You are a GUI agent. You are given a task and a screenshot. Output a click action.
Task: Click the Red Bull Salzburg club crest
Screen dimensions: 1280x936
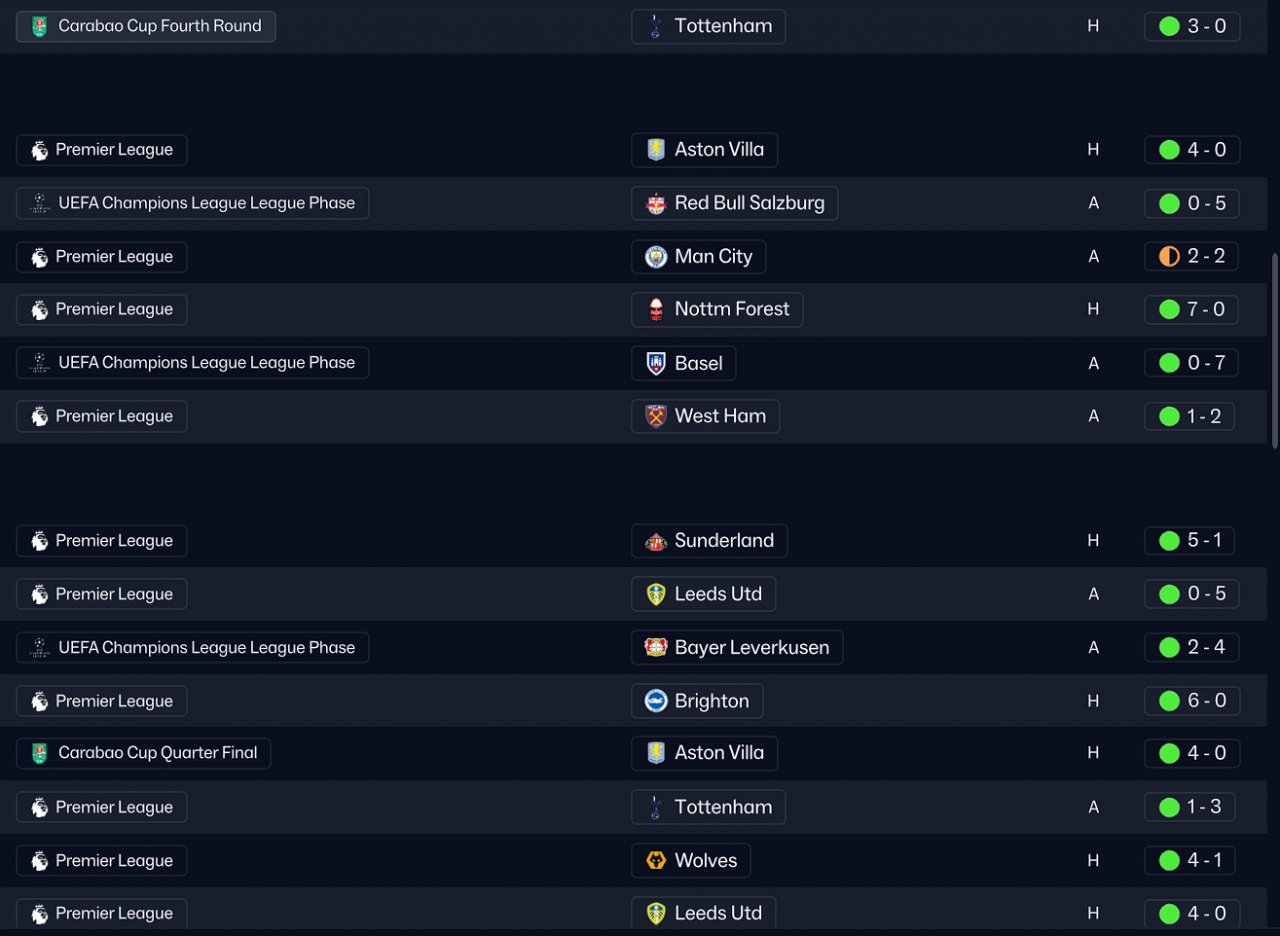click(656, 204)
